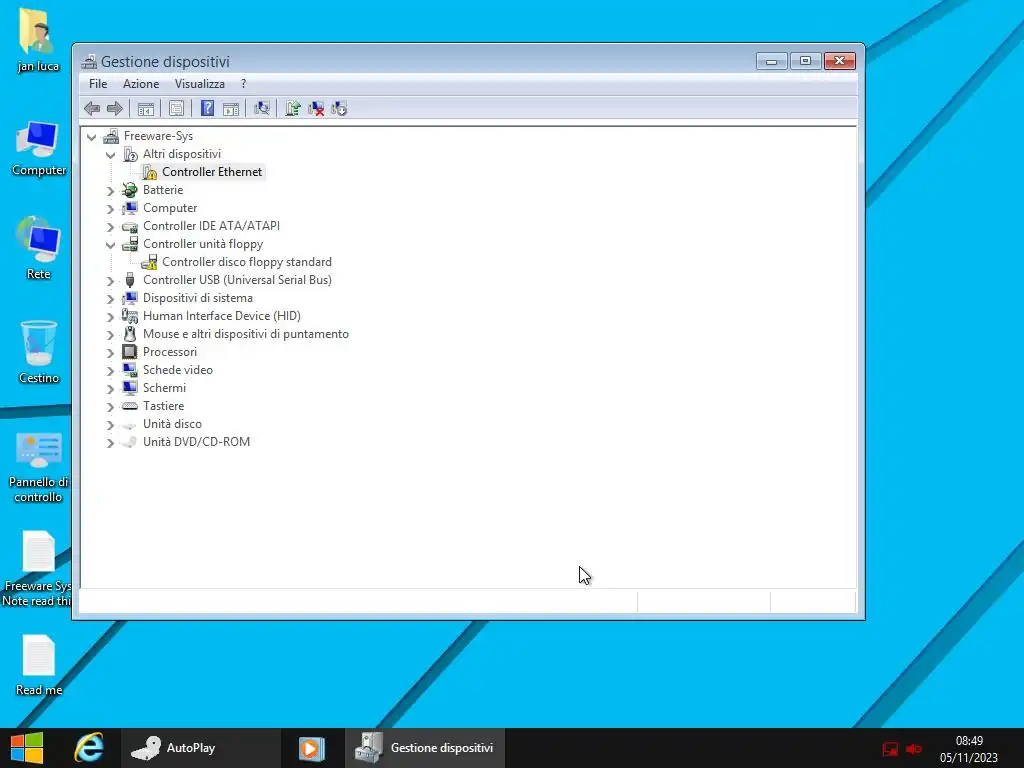Click the update driver software icon

[293, 108]
